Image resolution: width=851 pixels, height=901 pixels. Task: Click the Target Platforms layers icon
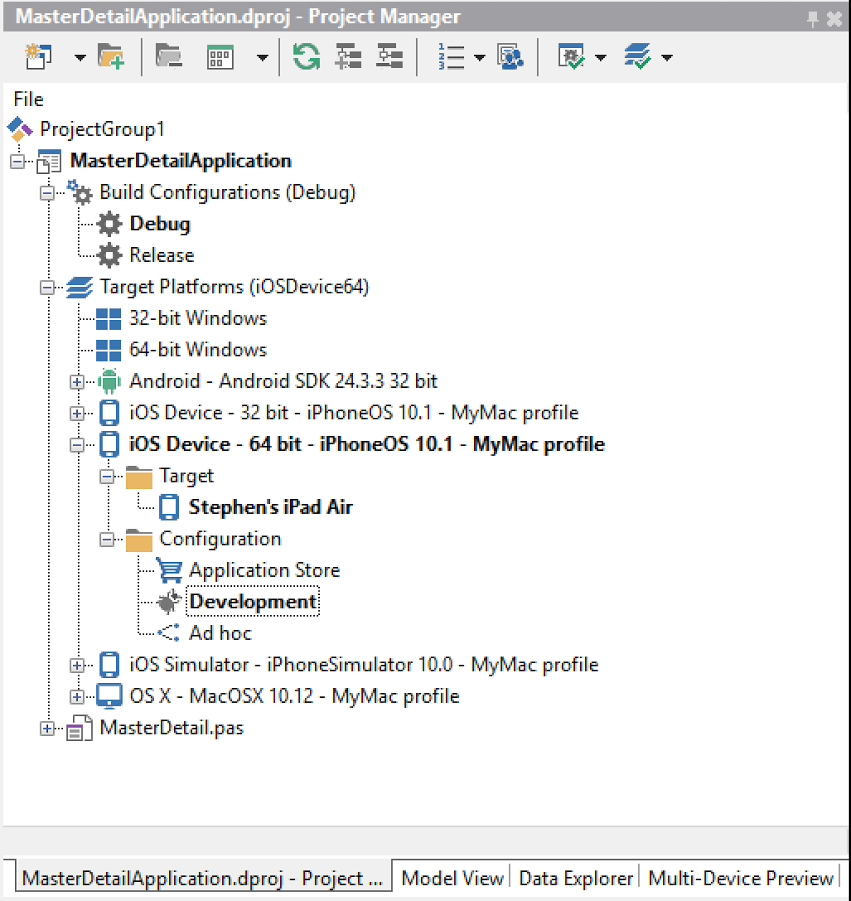coord(79,287)
